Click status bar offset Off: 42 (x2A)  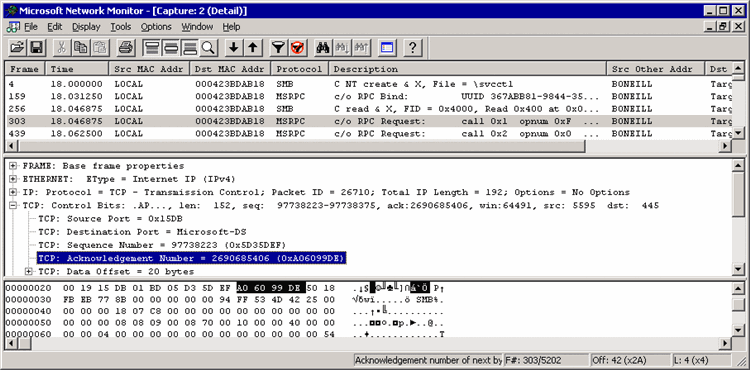[629, 360]
